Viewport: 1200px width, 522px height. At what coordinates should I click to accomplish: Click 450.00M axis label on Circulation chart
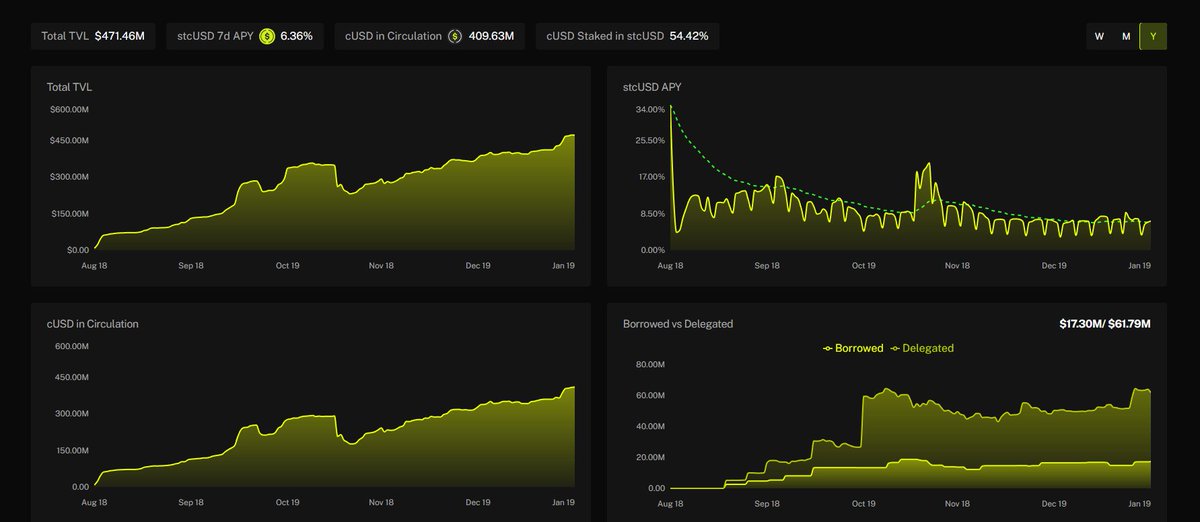pyautogui.click(x=73, y=377)
